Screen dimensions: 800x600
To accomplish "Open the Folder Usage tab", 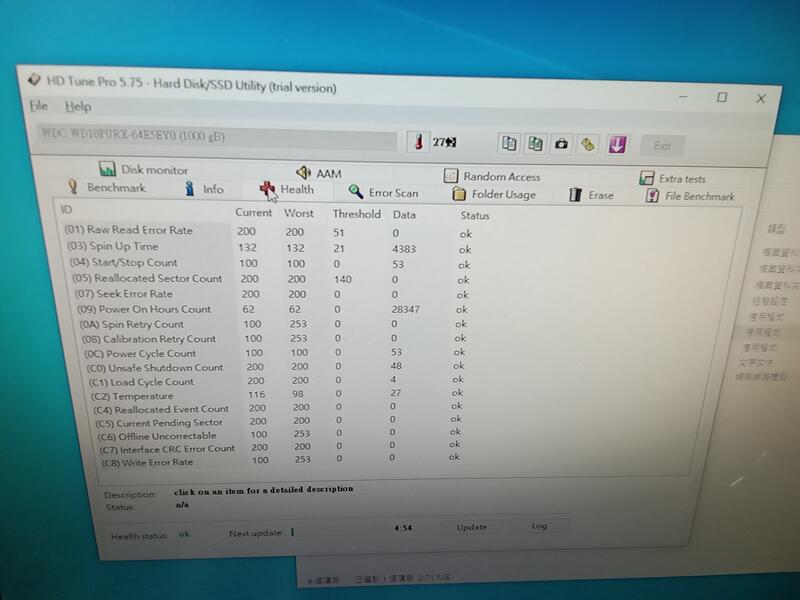I will [494, 194].
